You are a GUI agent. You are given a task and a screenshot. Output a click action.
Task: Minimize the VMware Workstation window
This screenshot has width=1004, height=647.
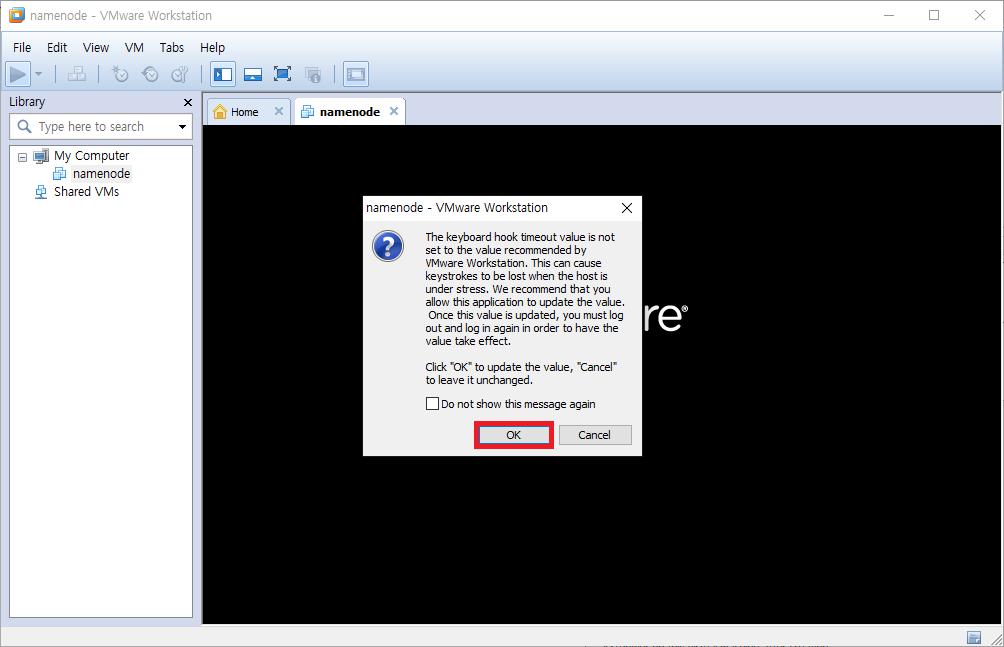889,15
